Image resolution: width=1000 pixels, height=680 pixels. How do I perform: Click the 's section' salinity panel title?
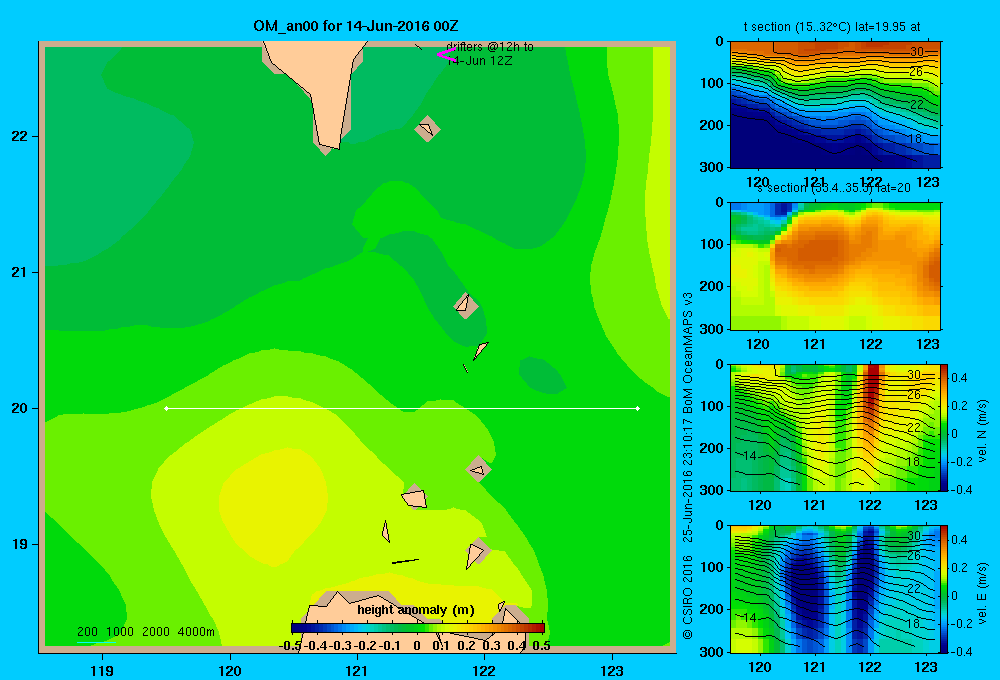pyautogui.click(x=834, y=188)
